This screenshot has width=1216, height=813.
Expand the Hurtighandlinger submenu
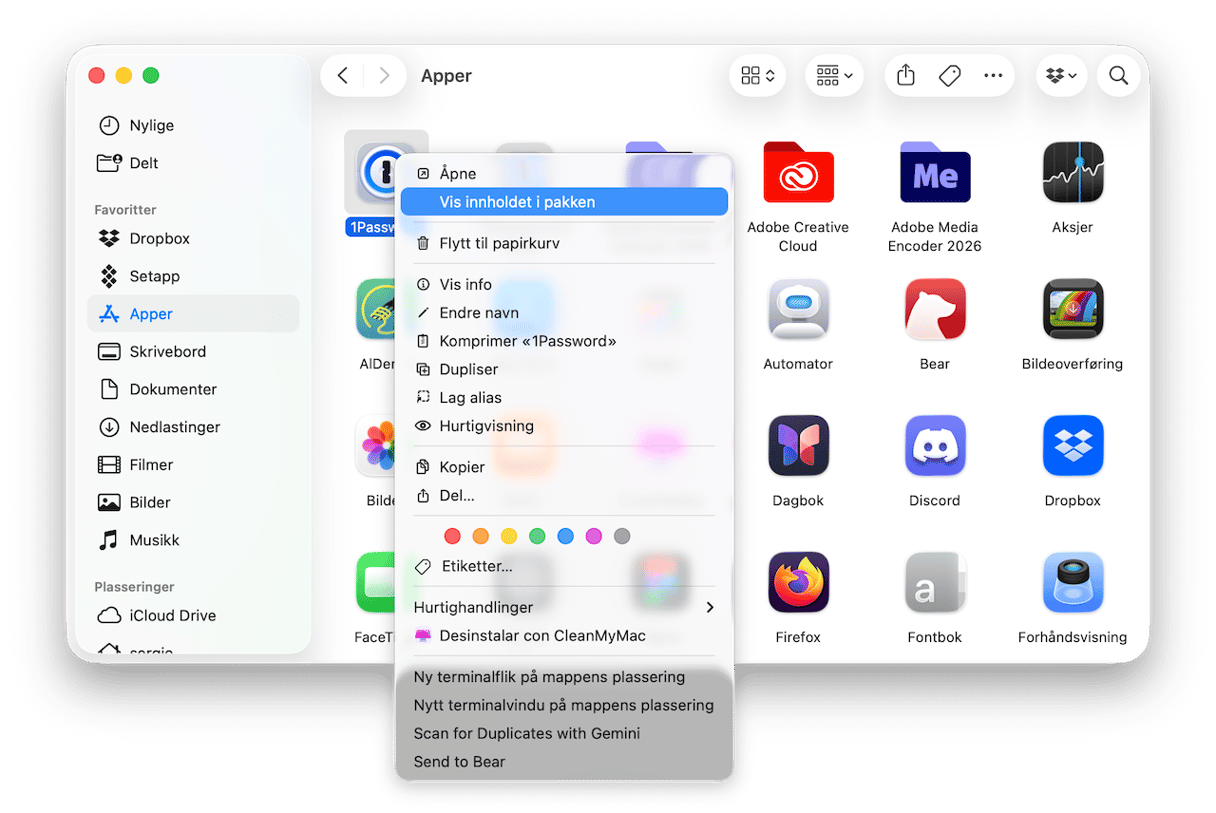click(565, 607)
